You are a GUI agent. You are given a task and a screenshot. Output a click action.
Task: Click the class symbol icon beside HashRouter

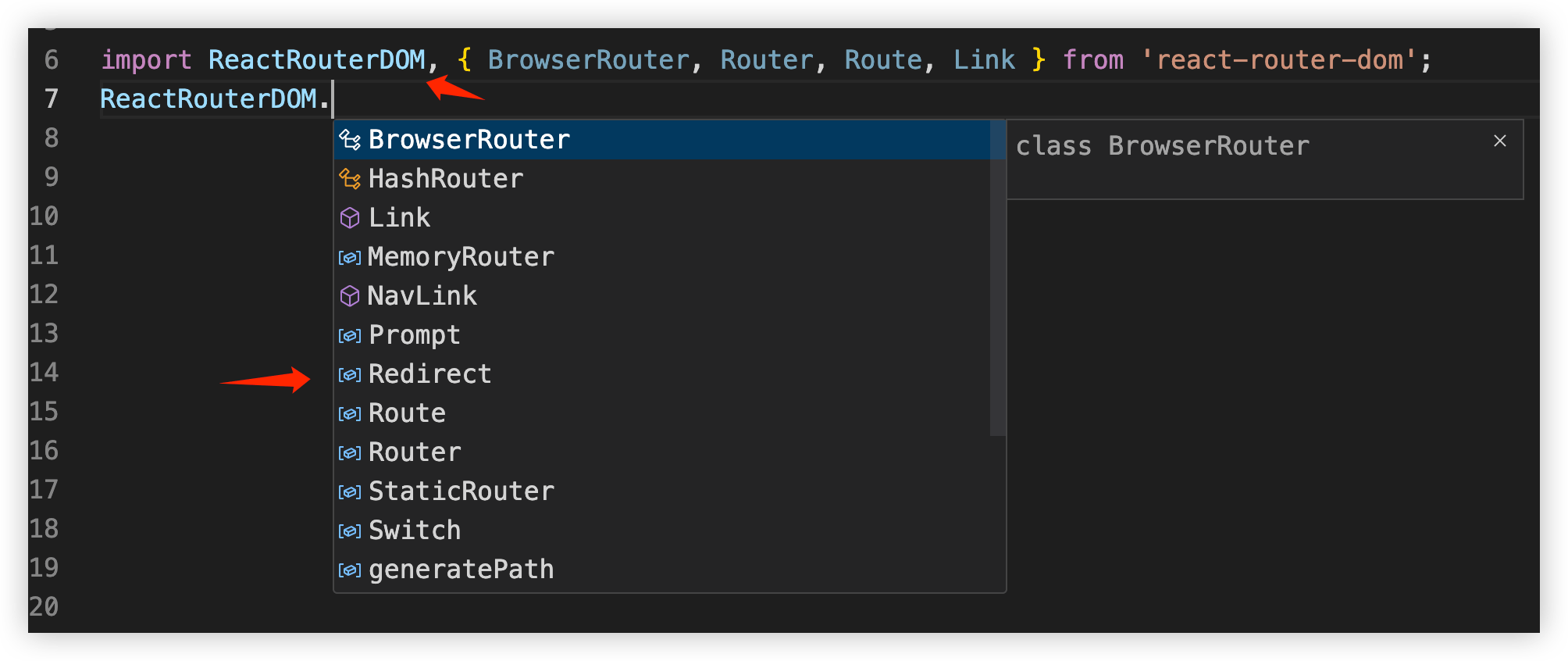[349, 178]
